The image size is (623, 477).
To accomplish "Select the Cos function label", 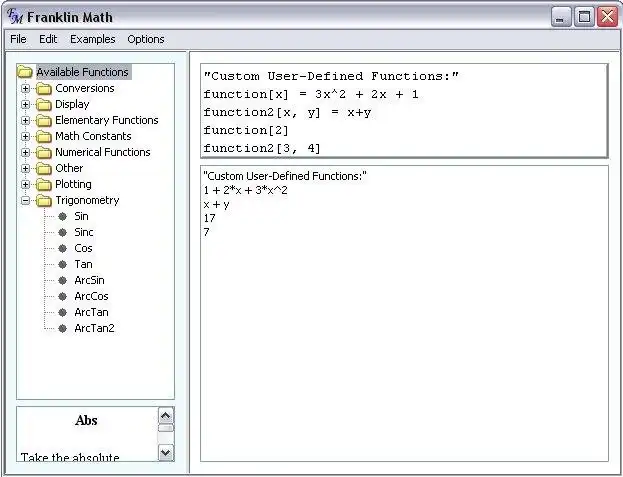I will [83, 248].
